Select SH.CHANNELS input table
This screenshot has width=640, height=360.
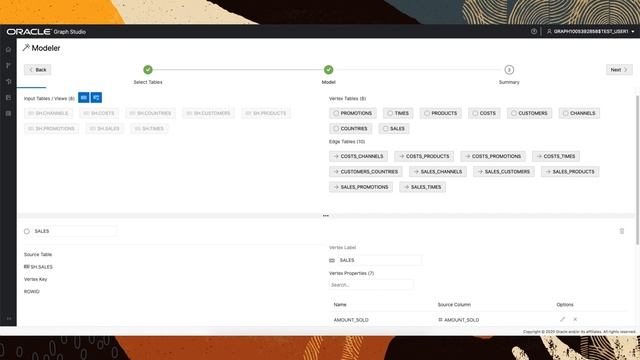(x=48, y=113)
